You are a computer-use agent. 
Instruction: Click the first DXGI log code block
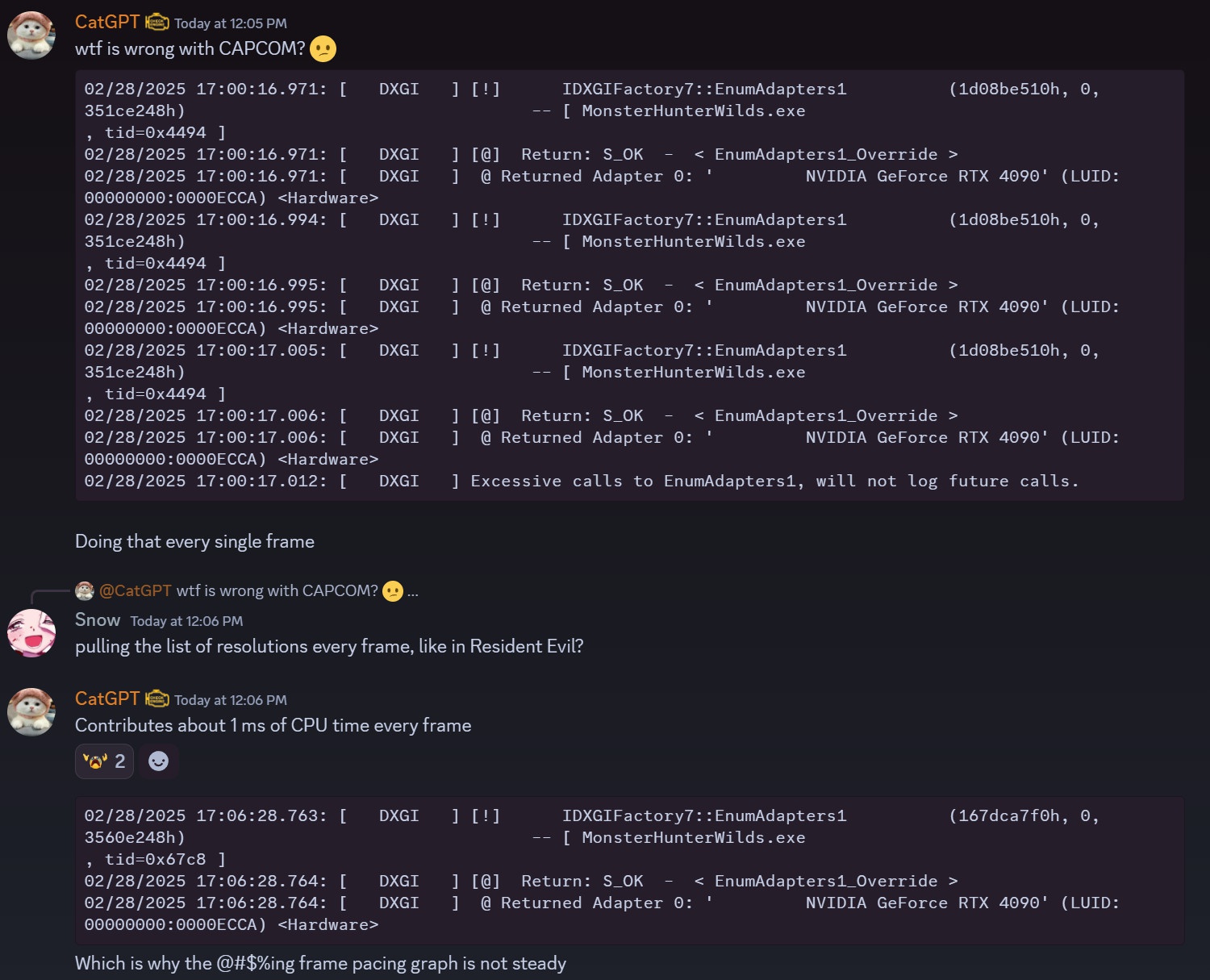pyautogui.click(x=629, y=286)
